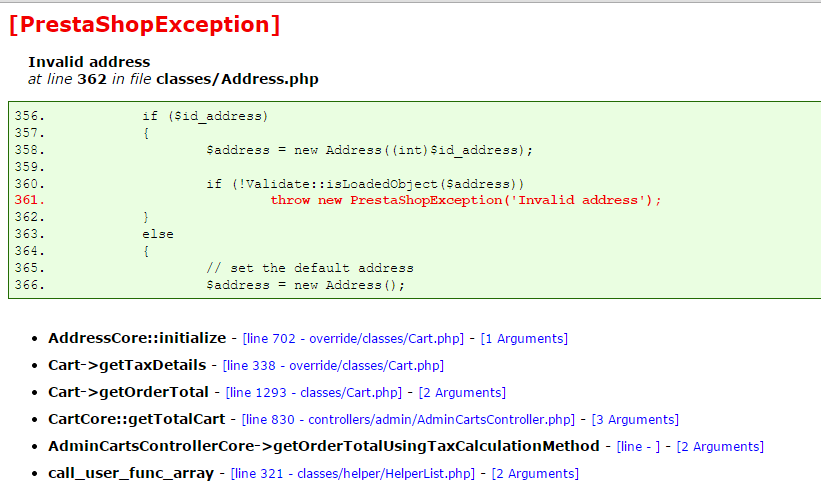Show 2 Arguments for getOrderTotalUsingTaxCalculationMethod
The width and height of the screenshot is (821, 496).
click(x=720, y=447)
